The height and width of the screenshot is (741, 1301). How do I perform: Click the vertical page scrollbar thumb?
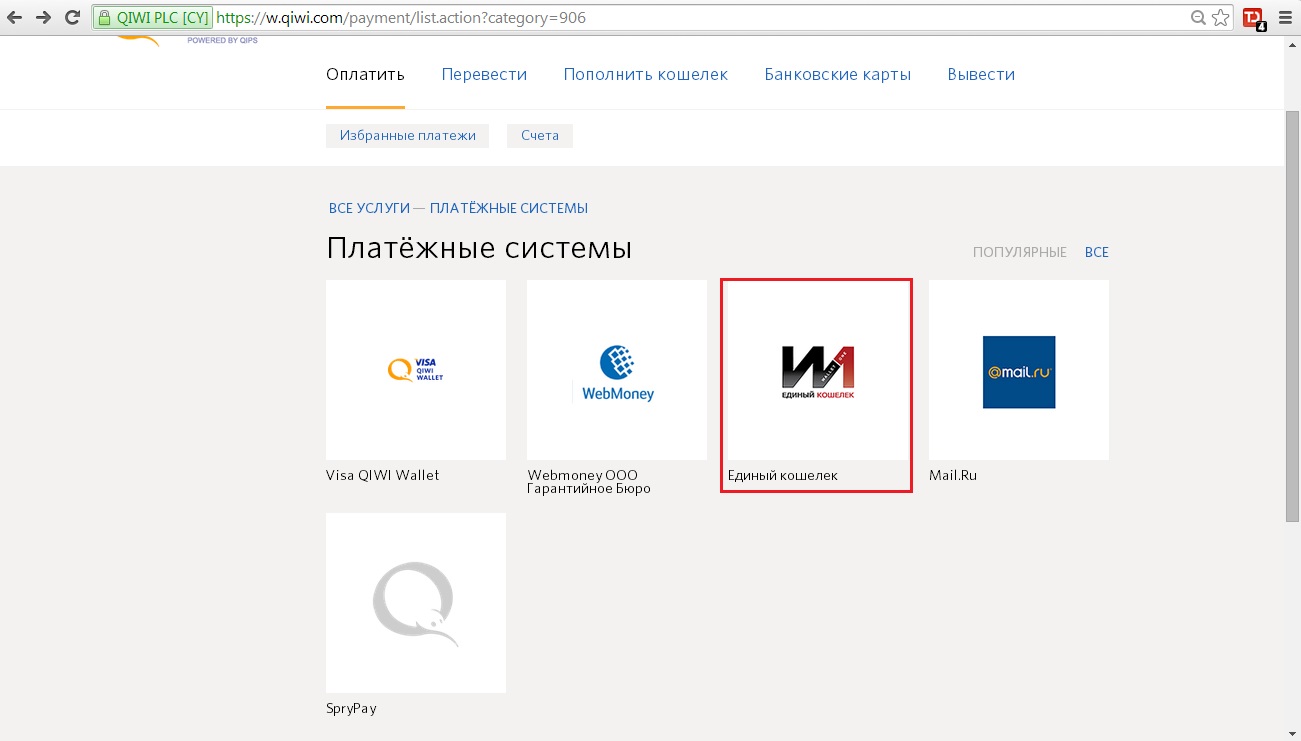pyautogui.click(x=1292, y=315)
